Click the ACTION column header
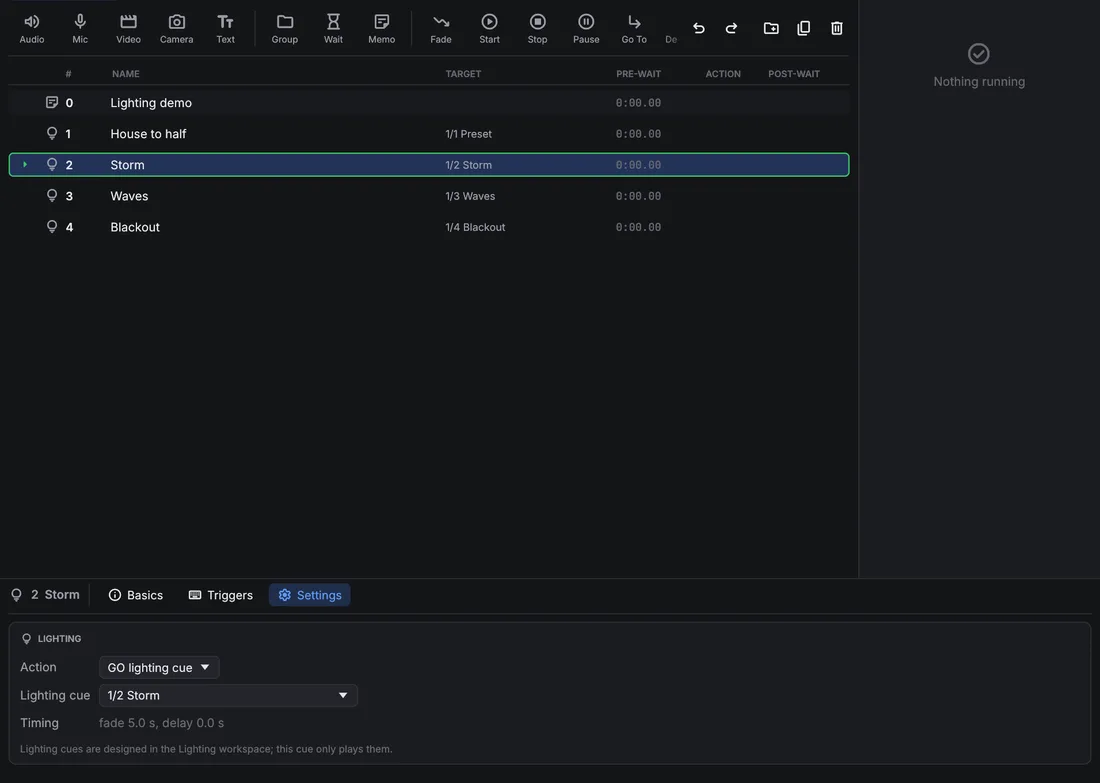1100x783 pixels. point(723,74)
